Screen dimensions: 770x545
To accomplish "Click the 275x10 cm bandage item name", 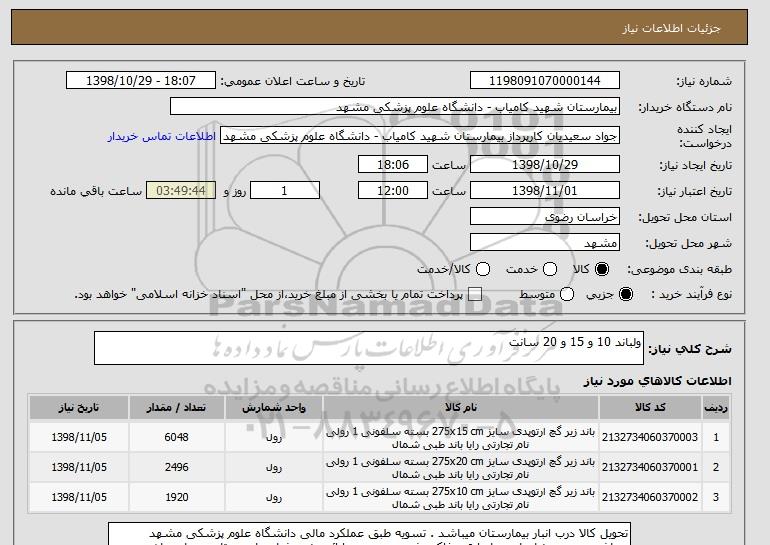I will (461, 498).
